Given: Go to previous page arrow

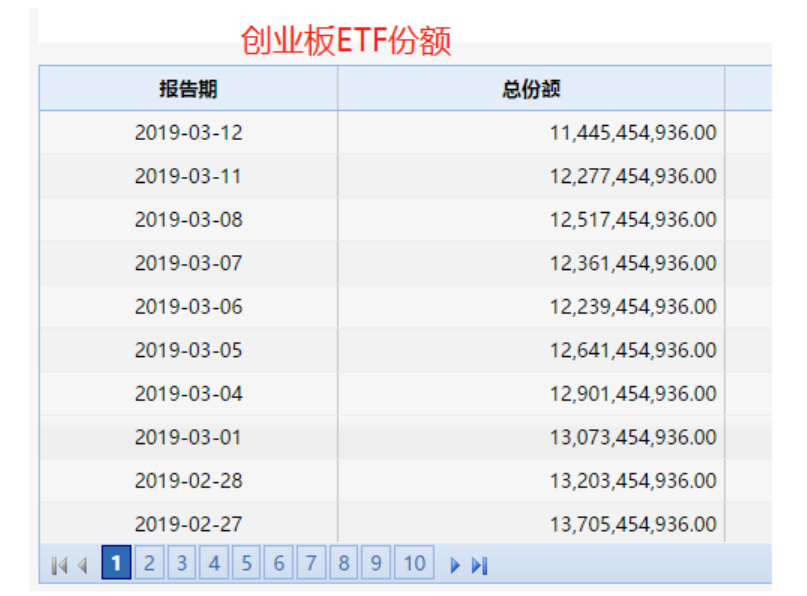Looking at the screenshot, I should click(82, 565).
